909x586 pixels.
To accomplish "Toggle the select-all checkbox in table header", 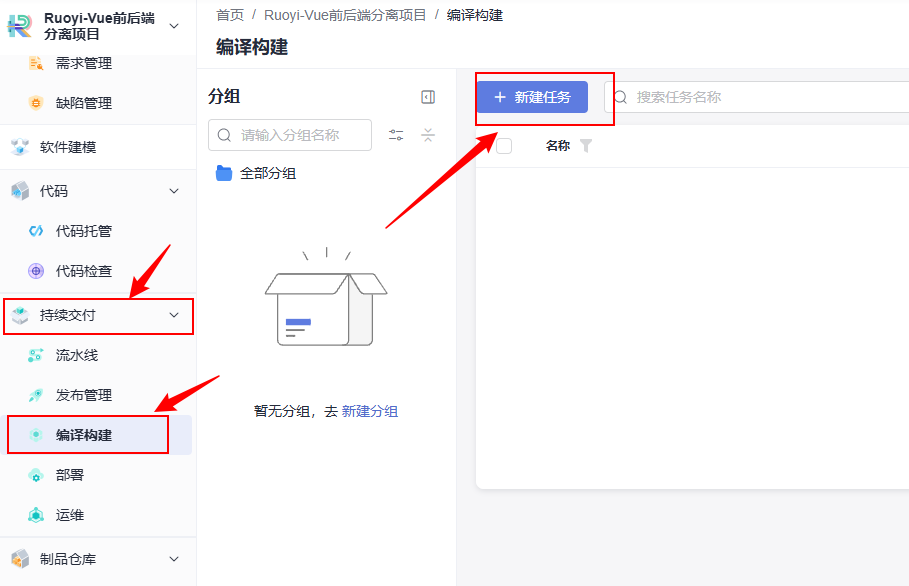I will coord(504,145).
